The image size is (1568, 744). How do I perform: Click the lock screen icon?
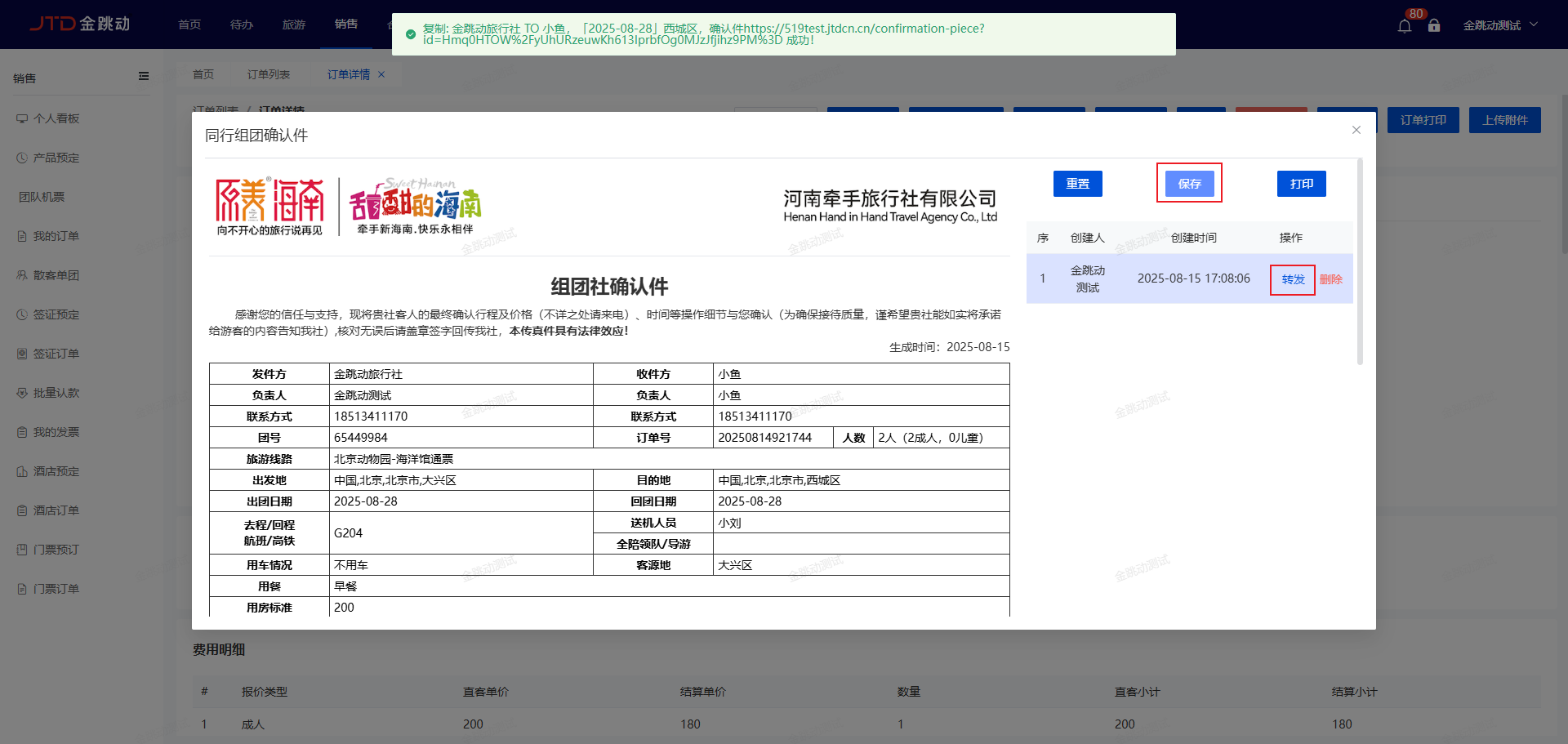point(1434,26)
